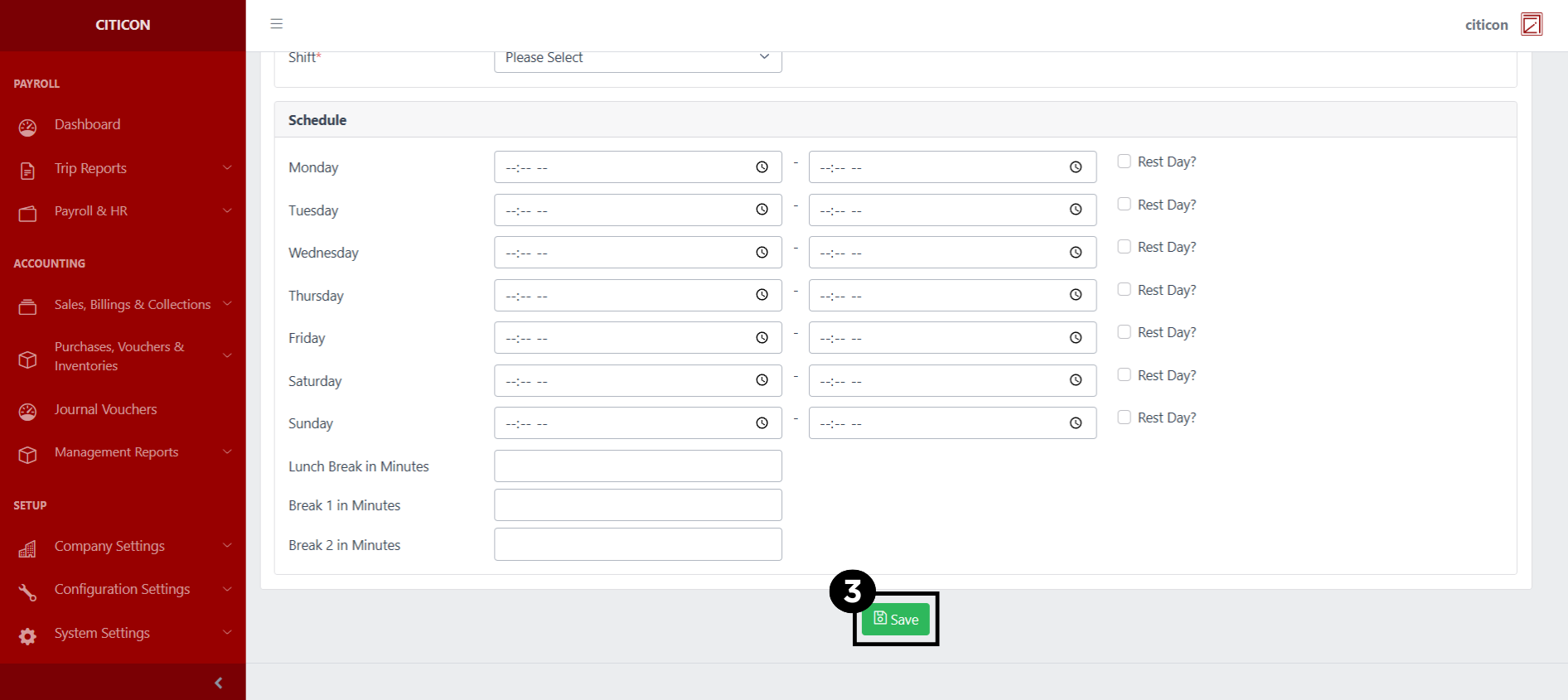Expand Purchases, Vouchers & Inventories chevron
This screenshot has height=700, width=1568.
pyautogui.click(x=227, y=356)
